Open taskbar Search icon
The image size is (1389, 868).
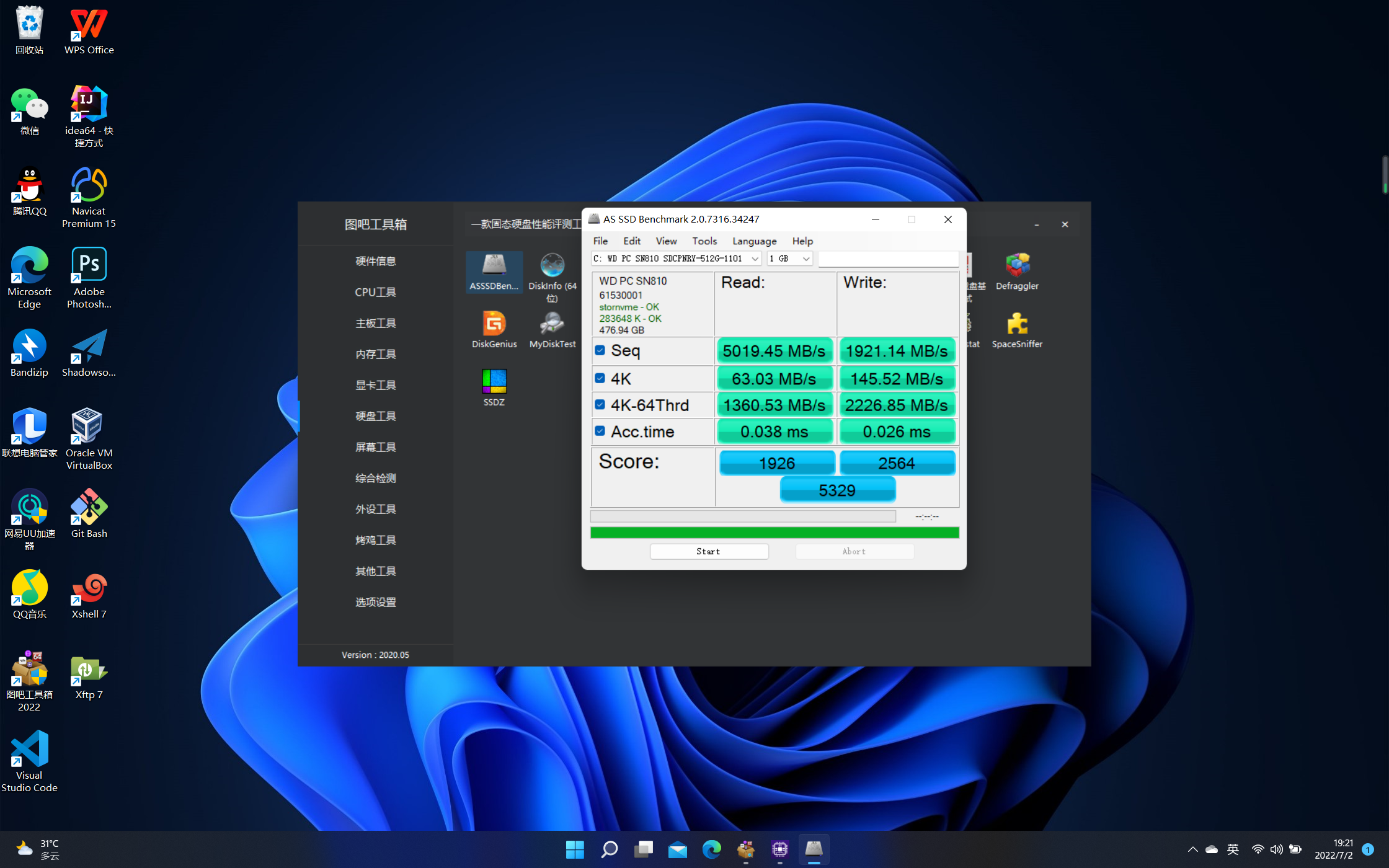coord(610,849)
